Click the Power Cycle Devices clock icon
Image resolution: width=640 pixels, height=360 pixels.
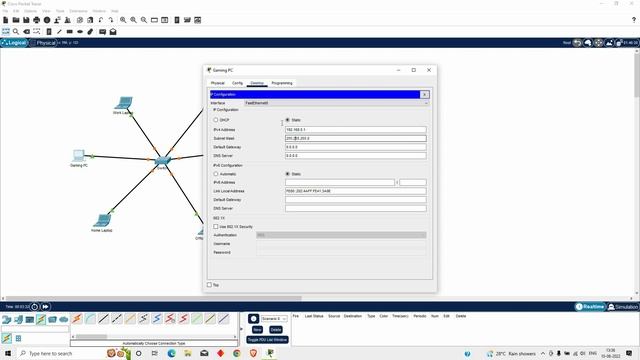[x=35, y=307]
